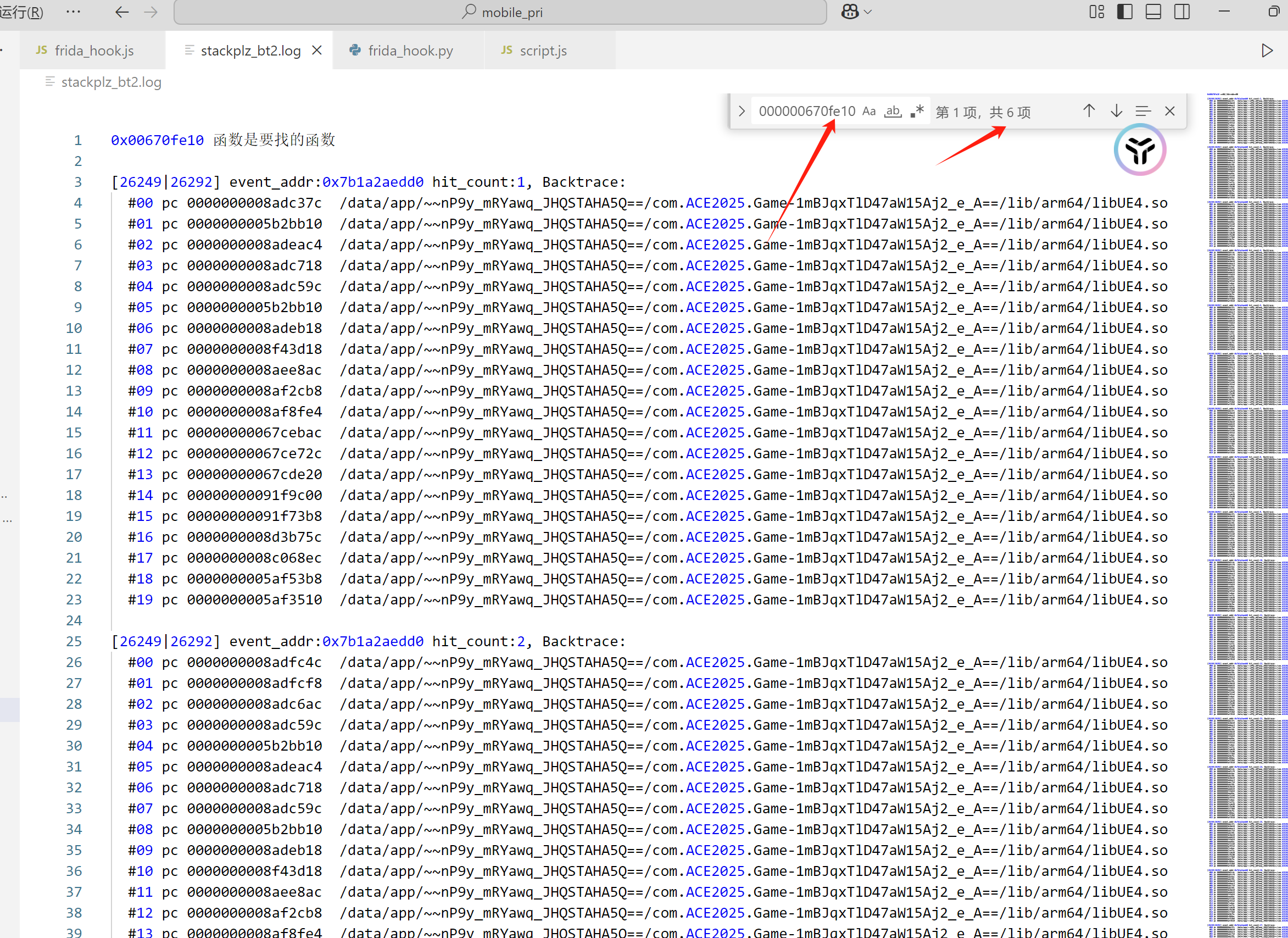Toggle primary side bar visibility

1124,12
